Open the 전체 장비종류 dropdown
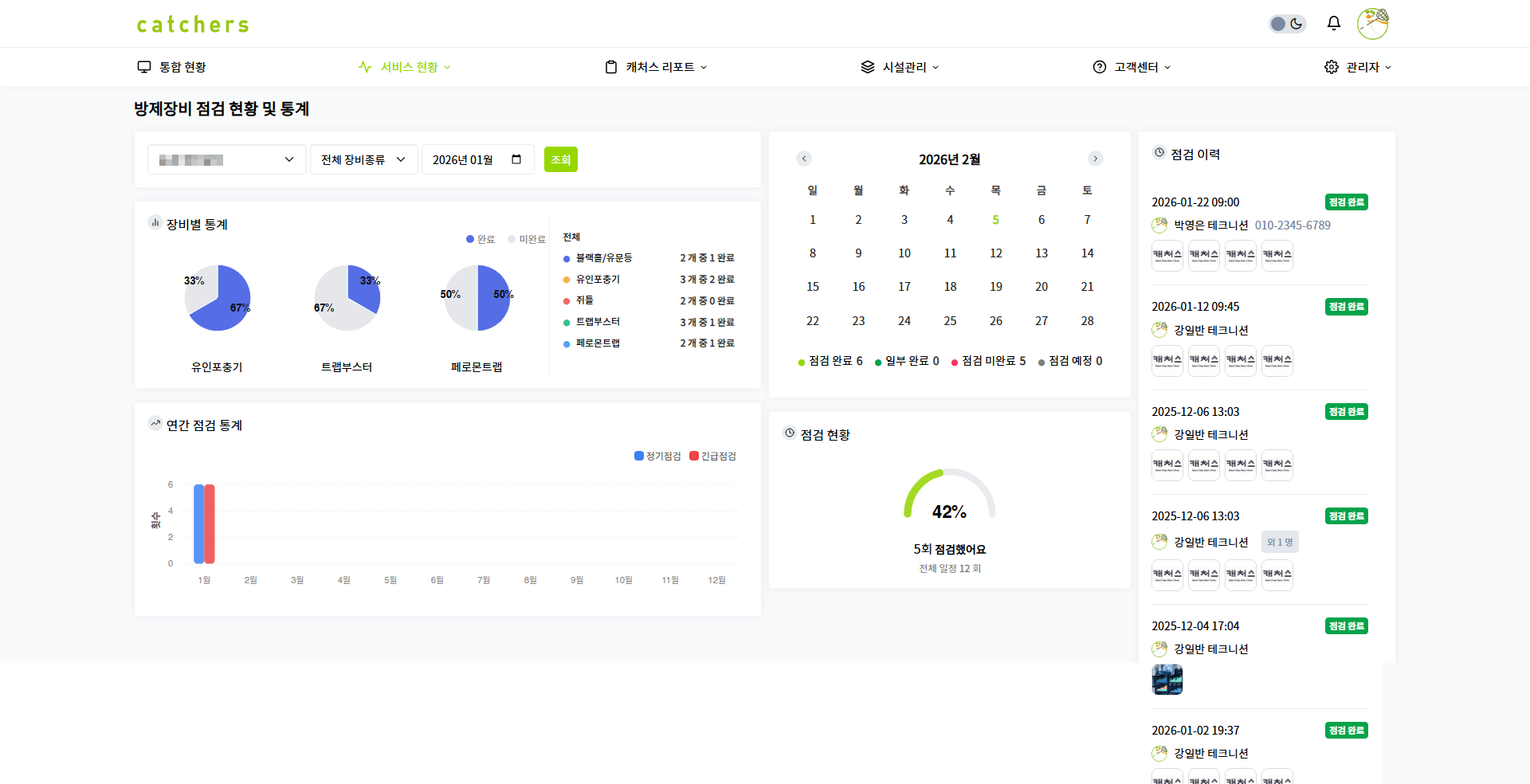The image size is (1530, 784). coord(363,159)
